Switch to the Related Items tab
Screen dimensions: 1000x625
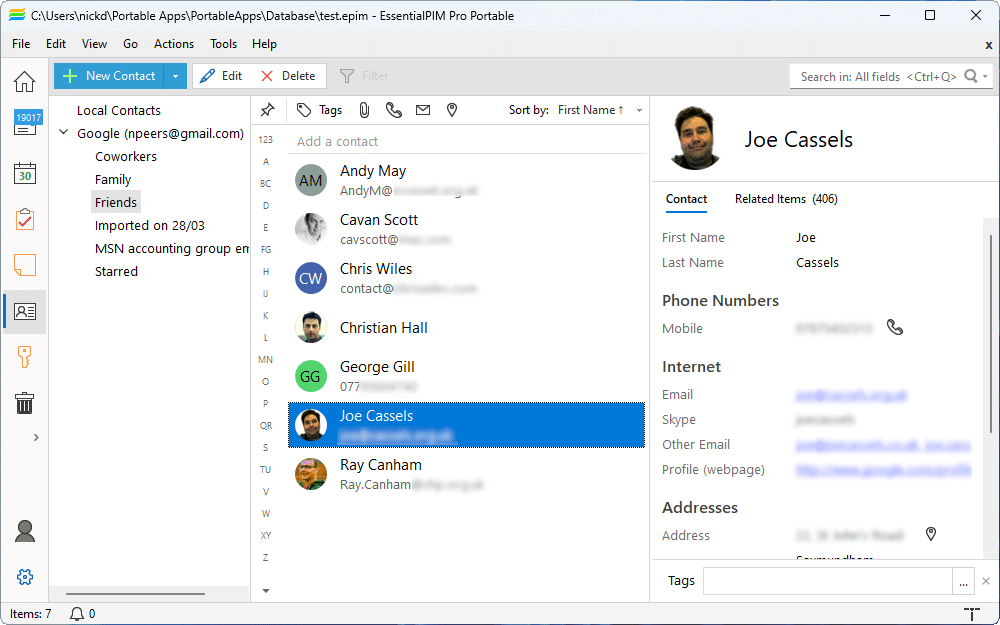[785, 199]
